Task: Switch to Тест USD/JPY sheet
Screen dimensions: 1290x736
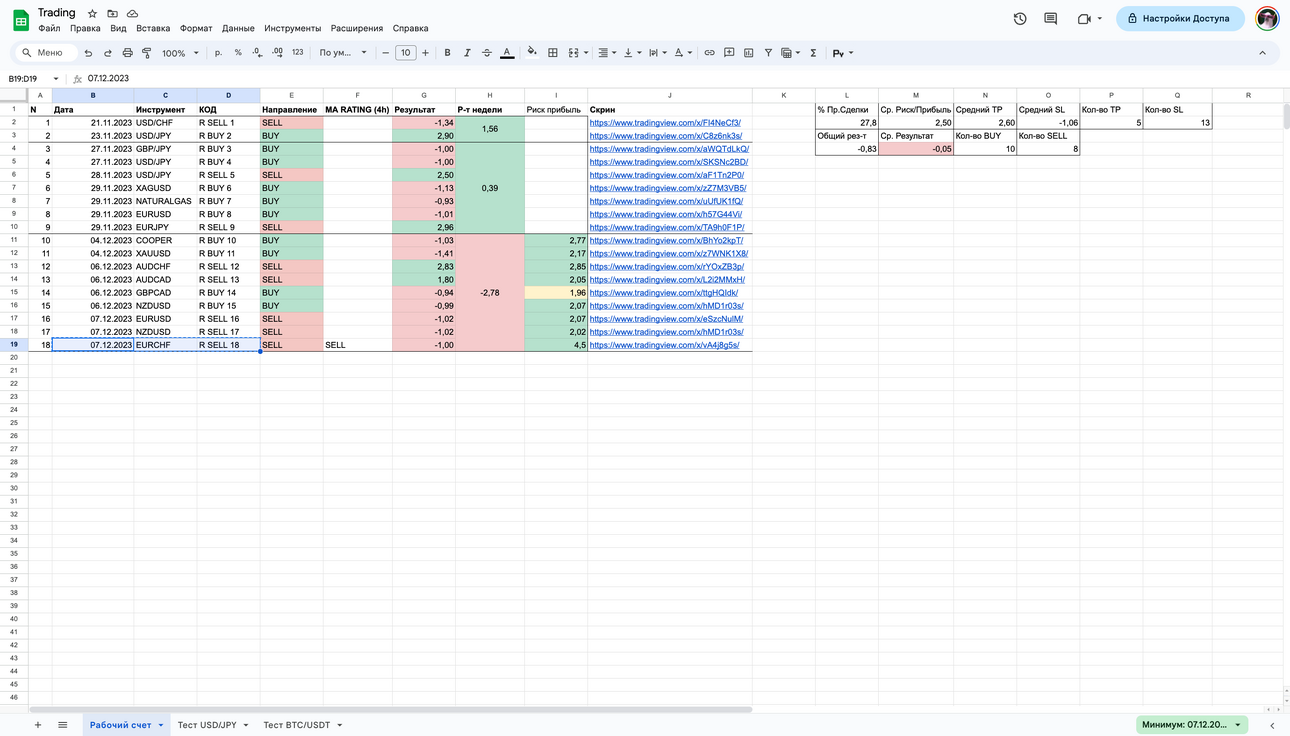Action: pyautogui.click(x=207, y=725)
